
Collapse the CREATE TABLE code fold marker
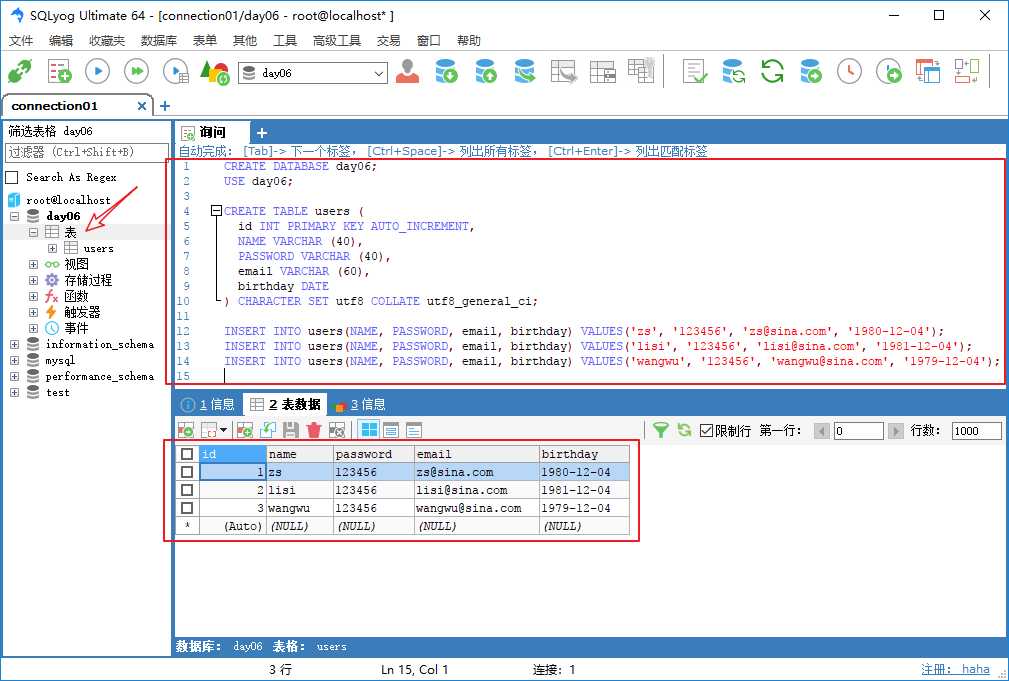(217, 210)
